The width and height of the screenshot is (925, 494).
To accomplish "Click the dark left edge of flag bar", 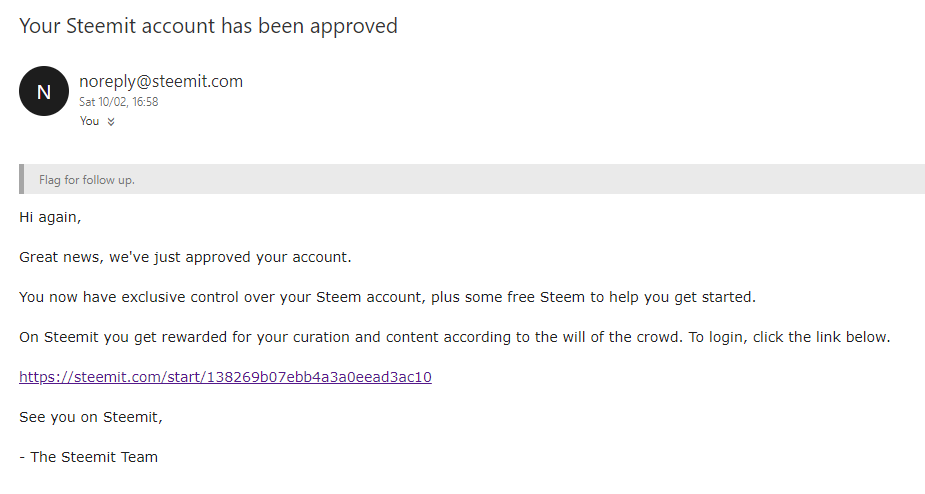I will pyautogui.click(x=22, y=179).
